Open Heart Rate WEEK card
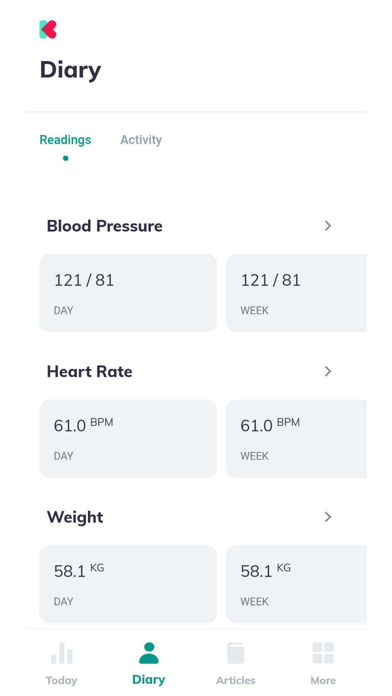392x696 pixels. pyautogui.click(x=297, y=439)
